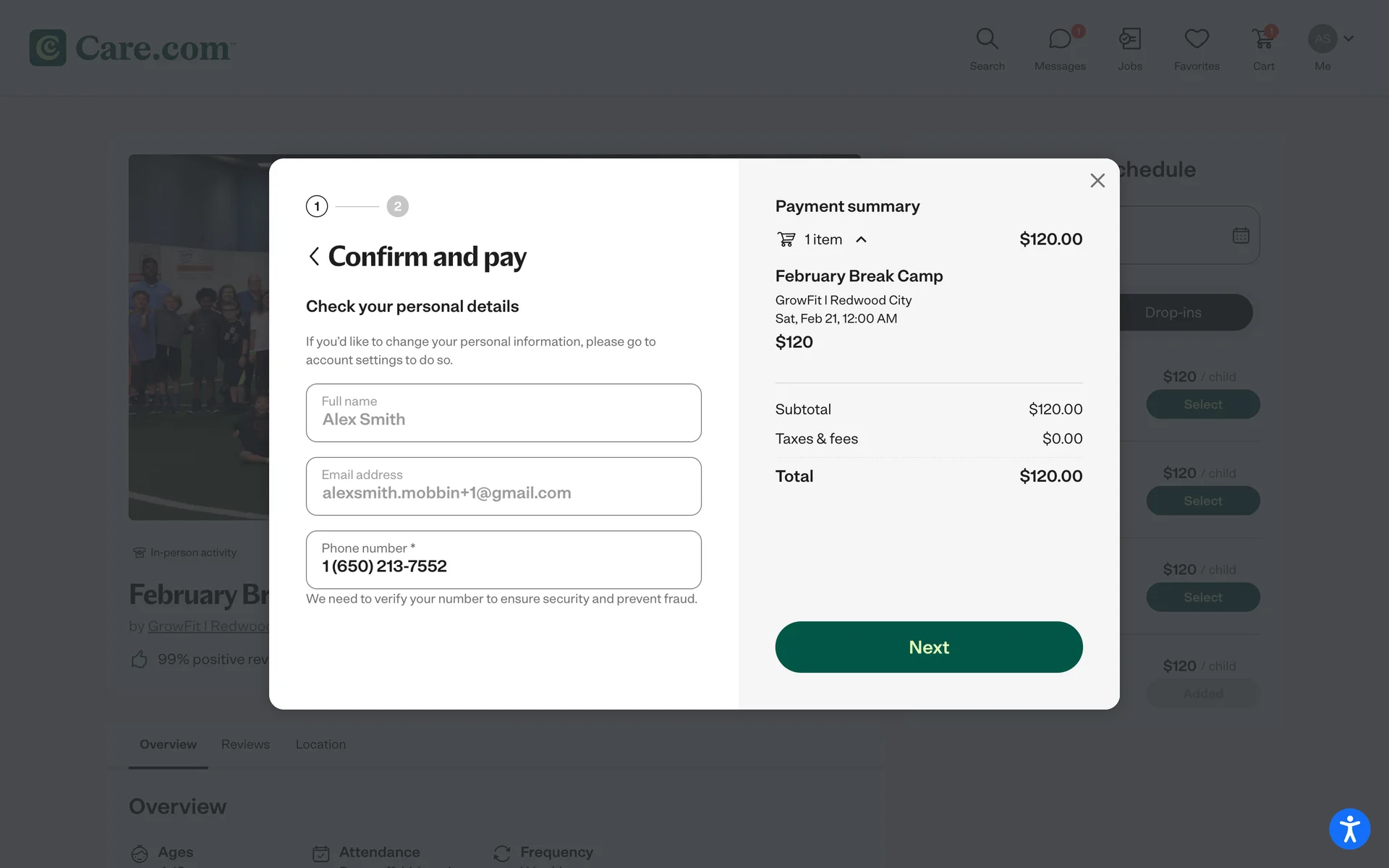Expand the Me account dropdown
The height and width of the screenshot is (868, 1389).
click(1348, 38)
